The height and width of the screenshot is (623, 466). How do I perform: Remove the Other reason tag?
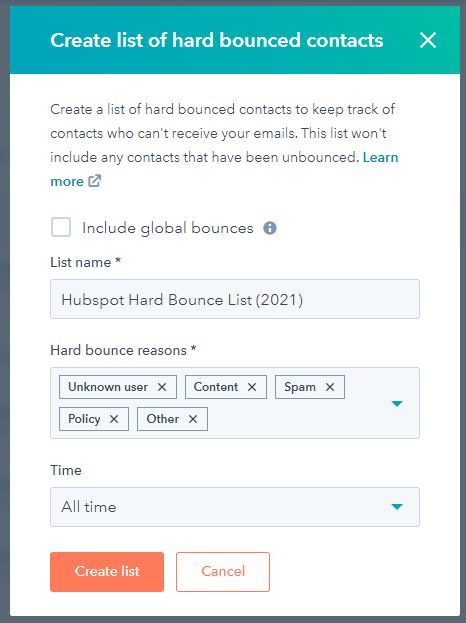coord(193,419)
